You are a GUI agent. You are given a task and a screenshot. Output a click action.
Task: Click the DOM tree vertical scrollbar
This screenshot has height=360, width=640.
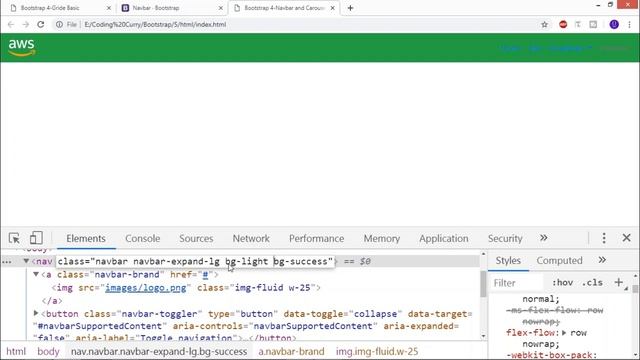coord(483,283)
